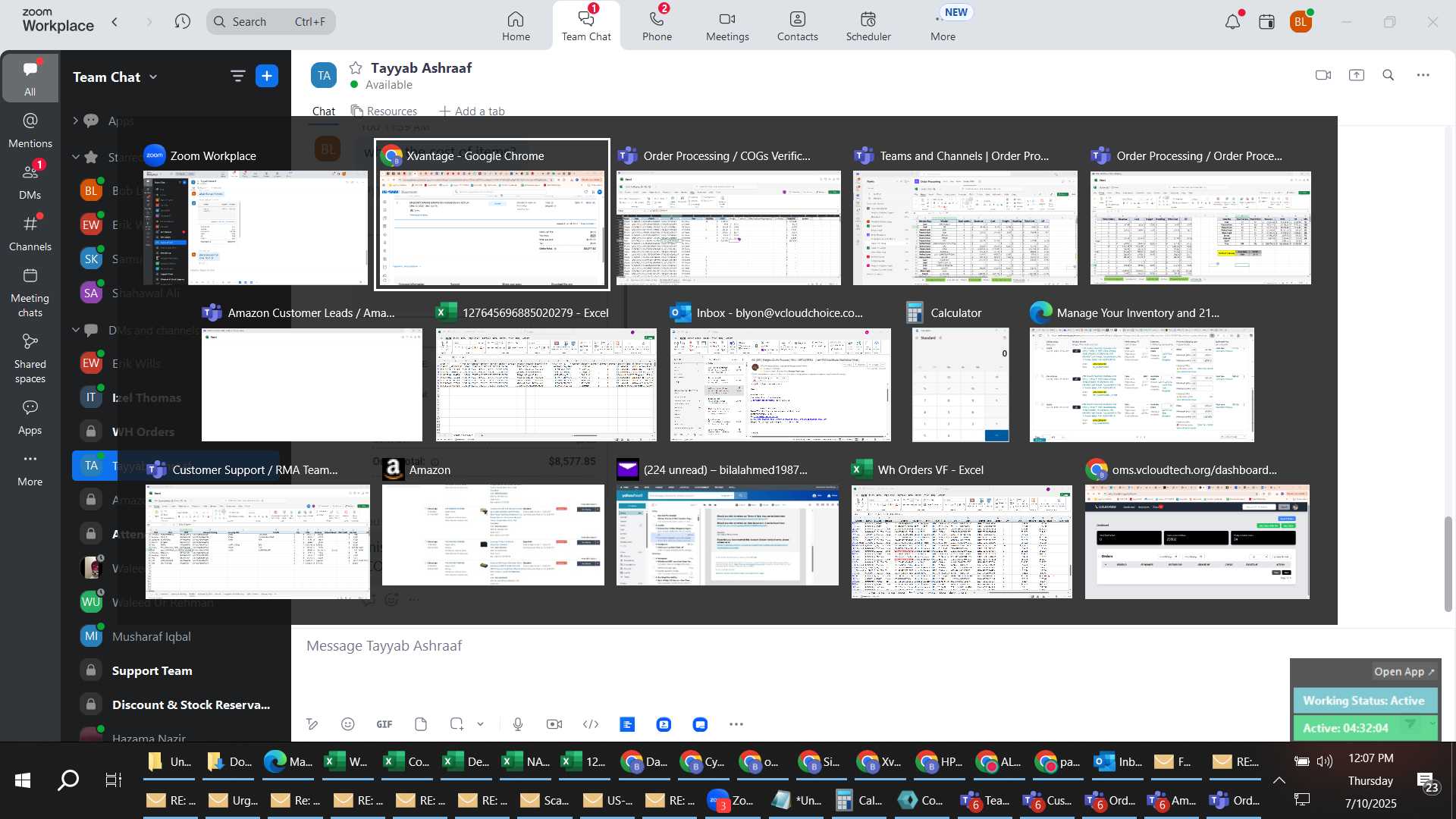Image resolution: width=1456 pixels, height=819 pixels.
Task: Open Apps in the left sidebar
Action: point(30,417)
